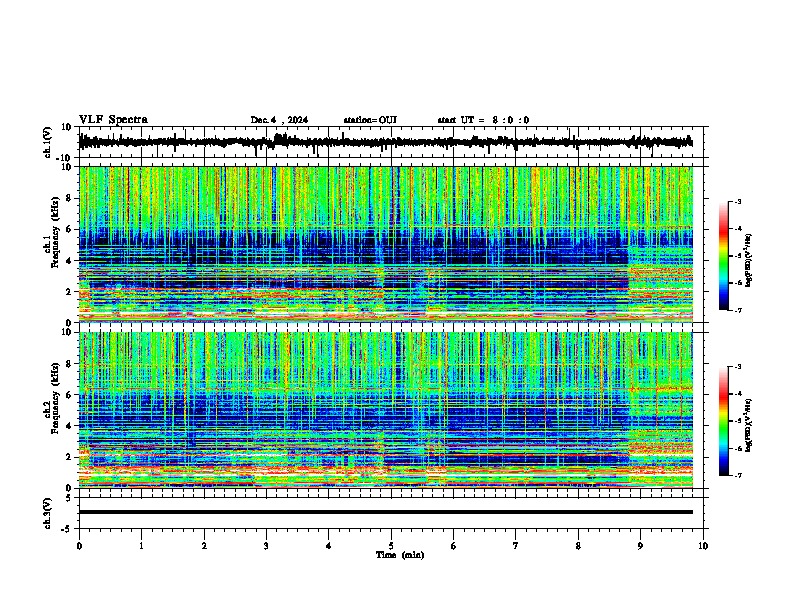Click the ch.2 spectrogram panel
The width and height of the screenshot is (792, 612).
(x=386, y=410)
